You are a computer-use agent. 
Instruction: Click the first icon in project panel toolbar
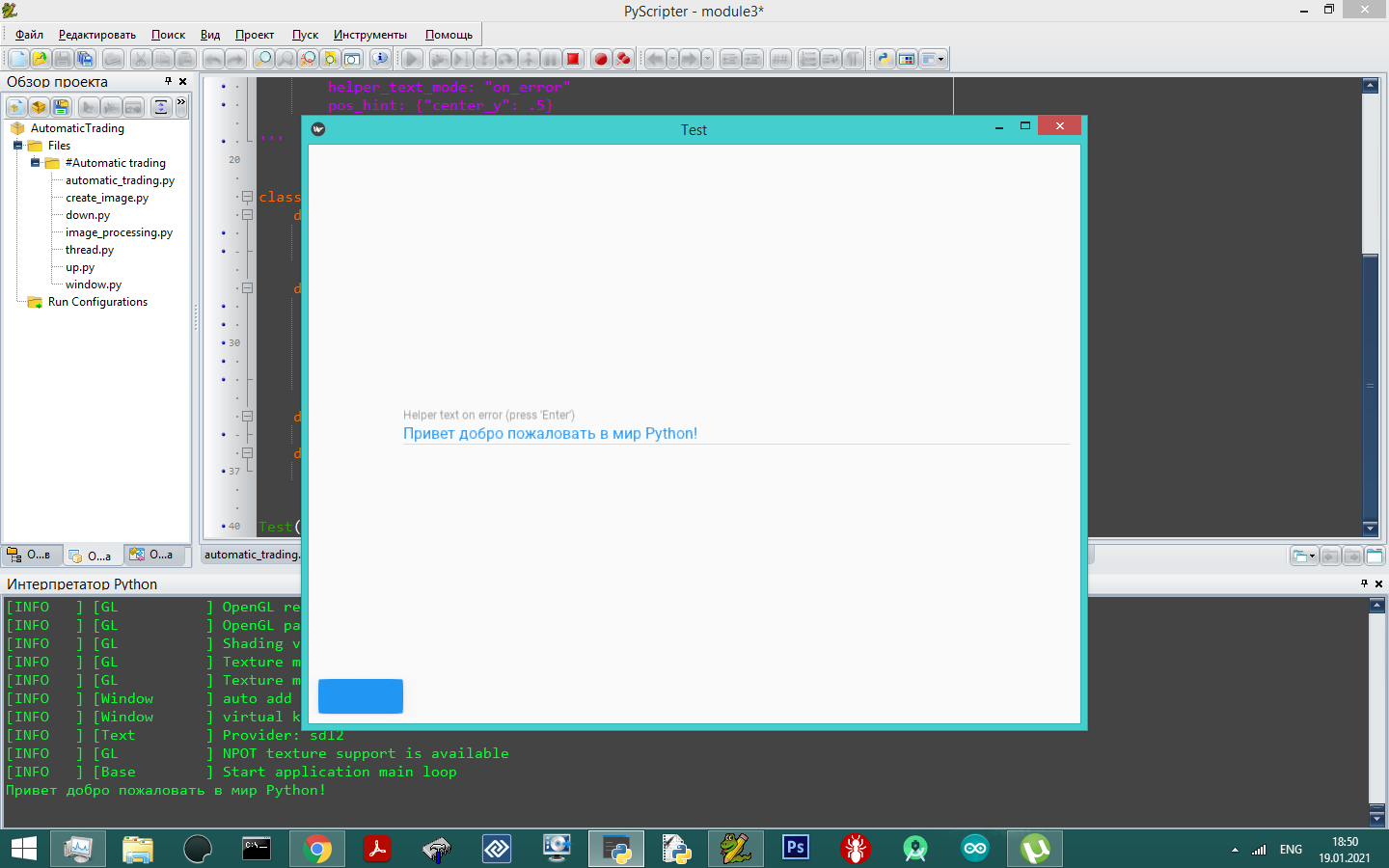pyautogui.click(x=16, y=107)
